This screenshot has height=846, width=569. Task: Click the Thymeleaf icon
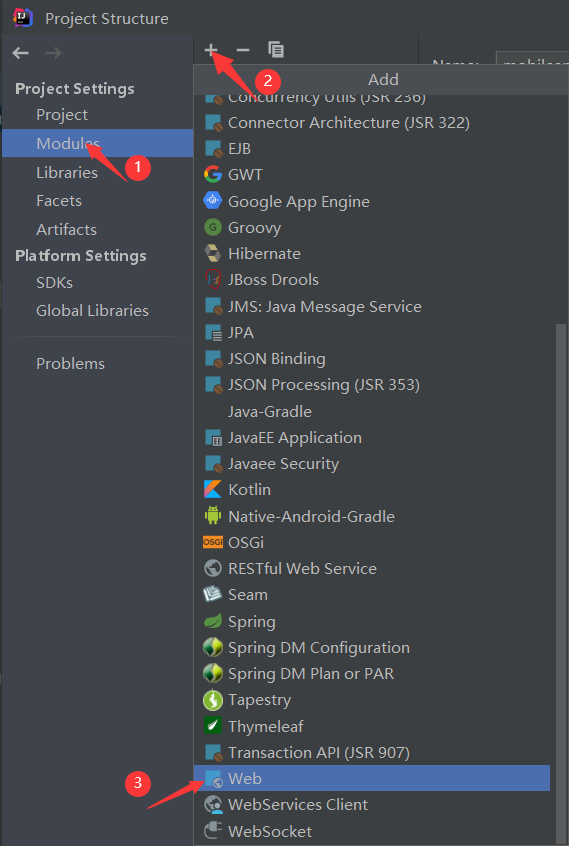pyautogui.click(x=213, y=726)
